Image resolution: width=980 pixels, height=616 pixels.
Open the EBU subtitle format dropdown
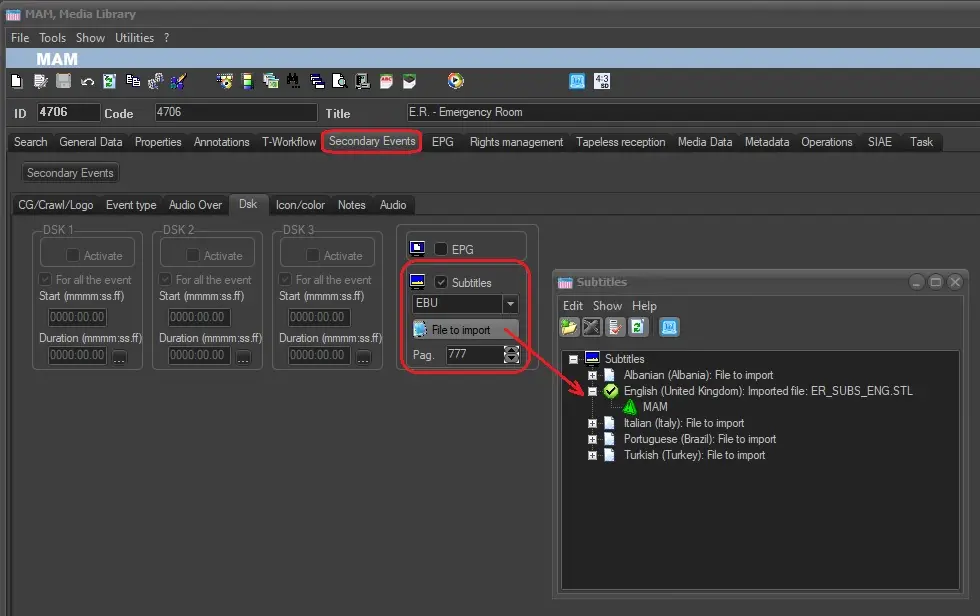510,304
